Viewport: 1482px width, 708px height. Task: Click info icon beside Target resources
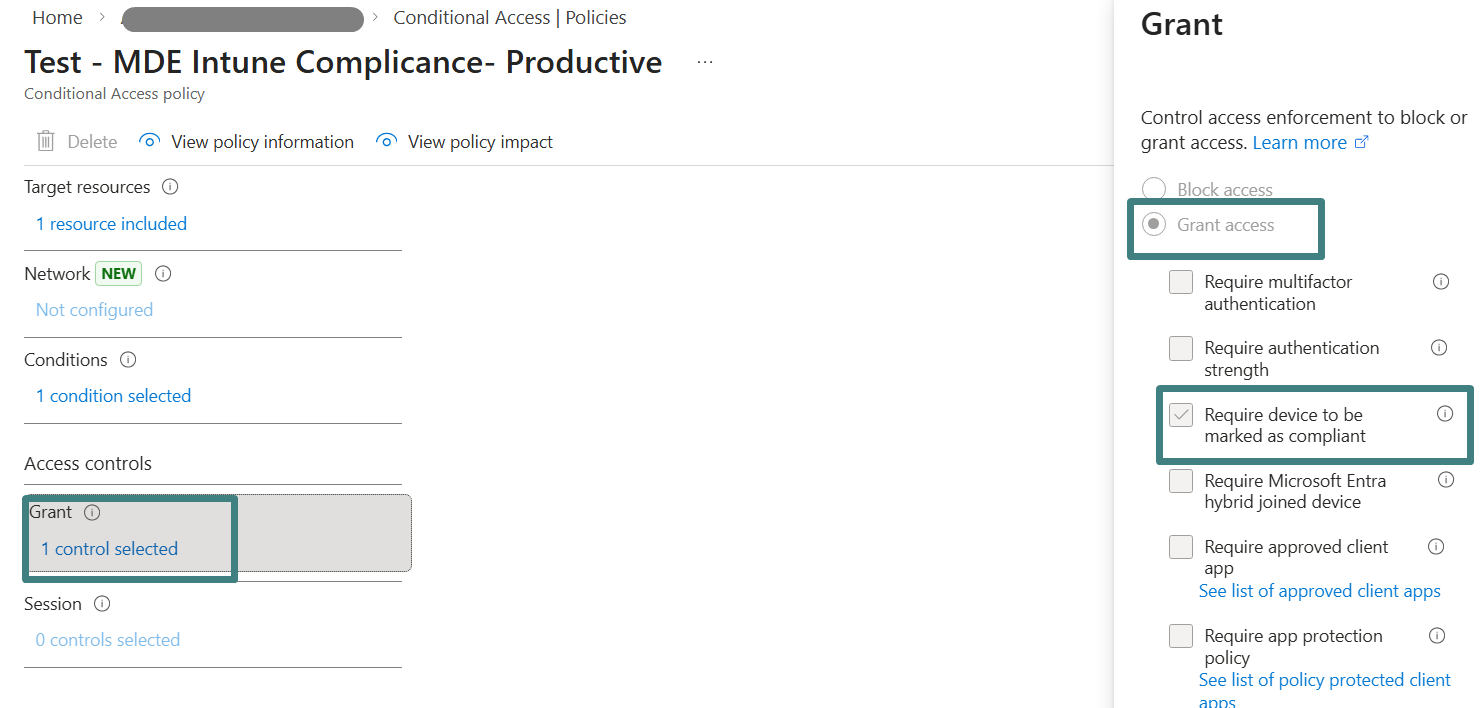coord(170,187)
